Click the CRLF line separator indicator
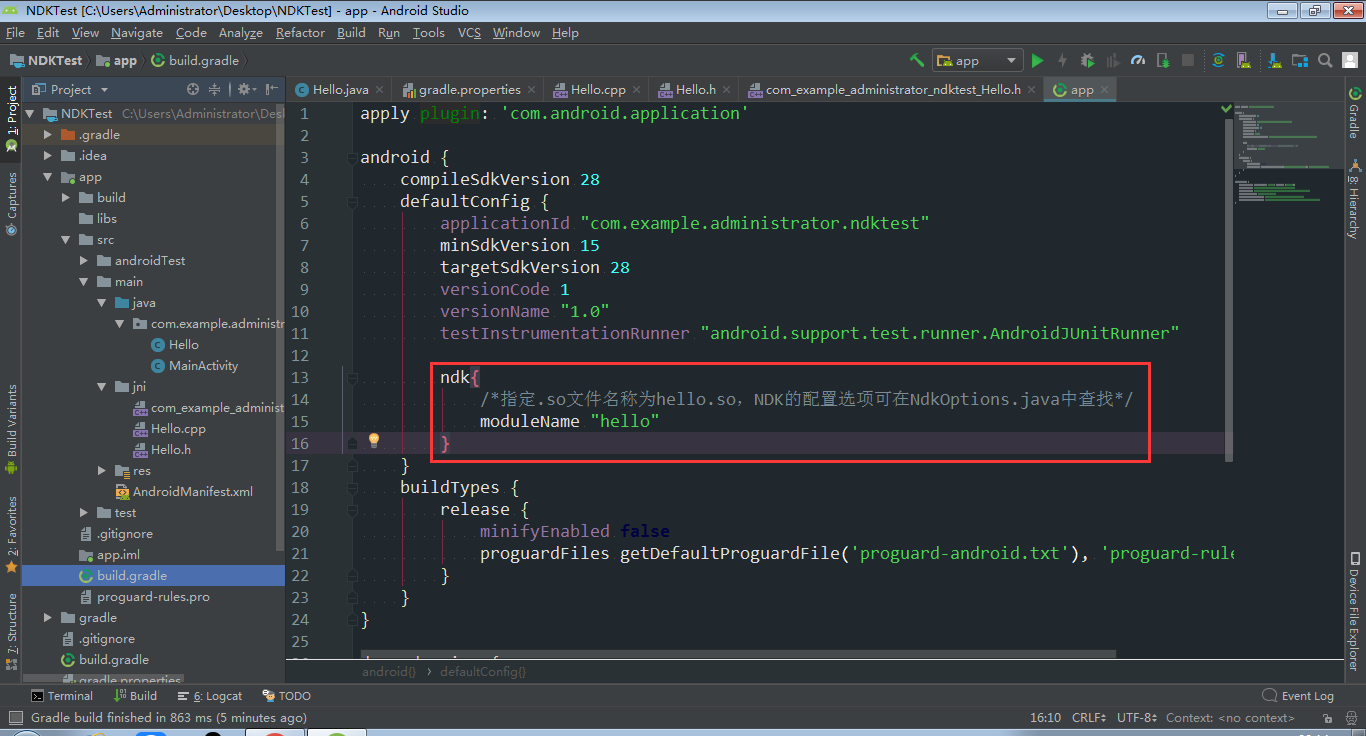 click(1089, 718)
